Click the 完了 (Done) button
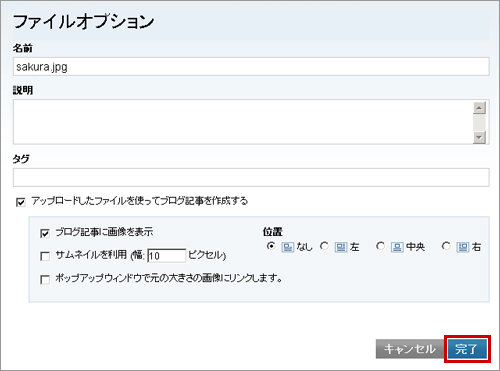The image size is (500, 371). pos(467,349)
